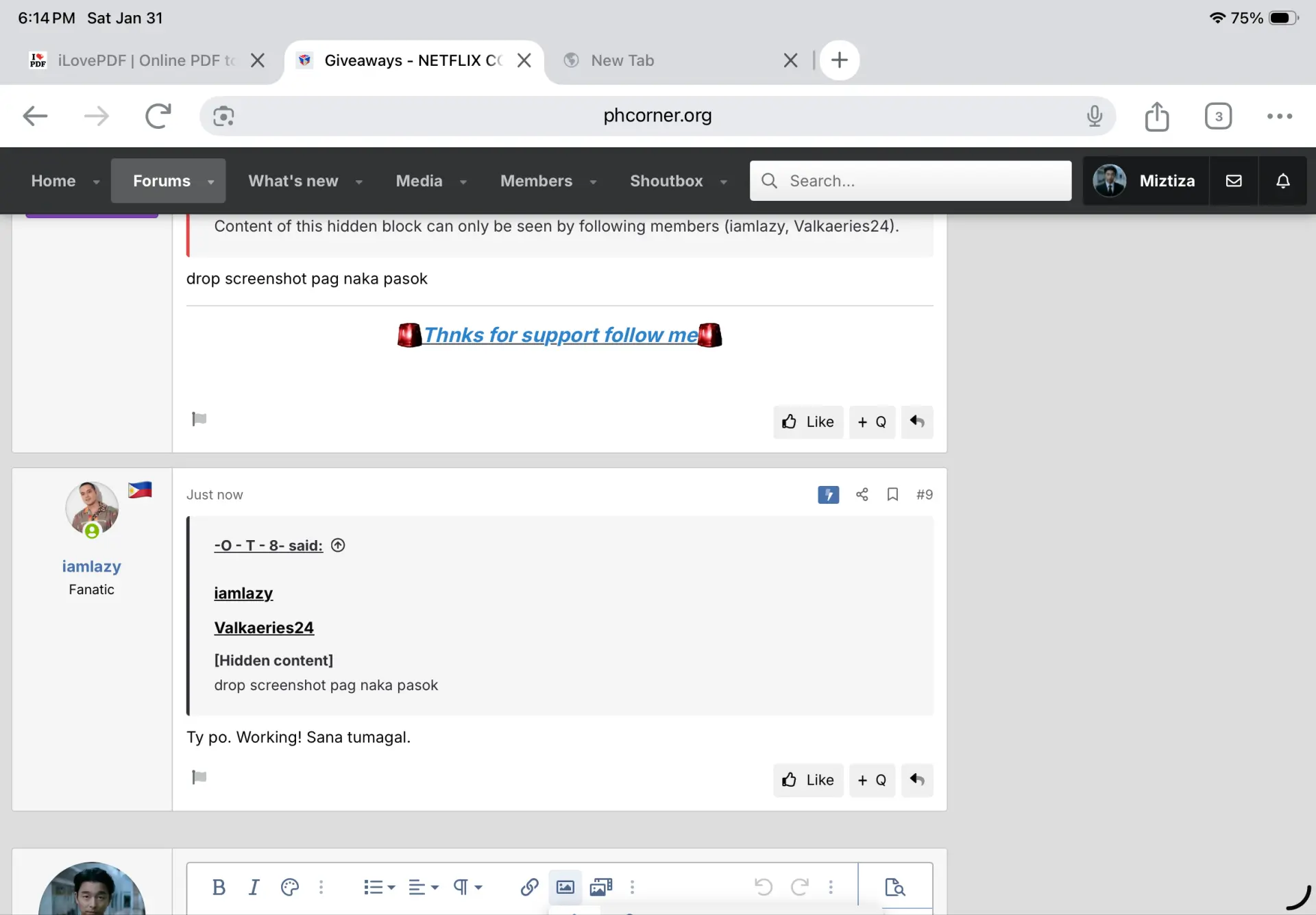The height and width of the screenshot is (915, 1316).
Task: Open What's new menu item
Action: point(293,181)
